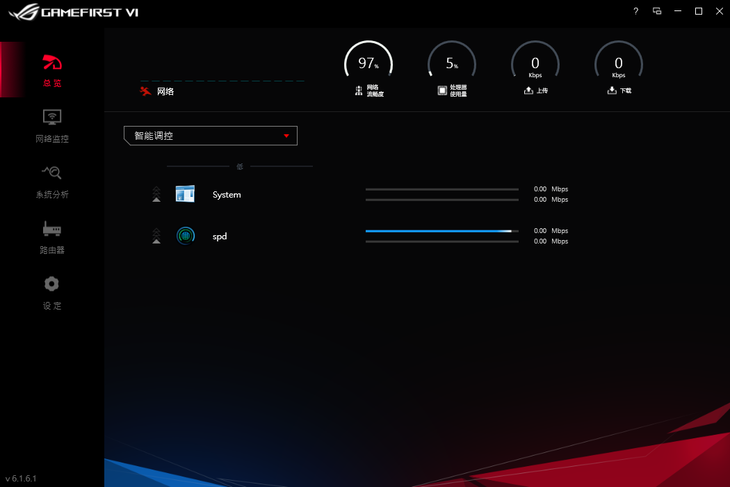Click the 5% processor usage gauge
730x487 pixels.
point(451,64)
